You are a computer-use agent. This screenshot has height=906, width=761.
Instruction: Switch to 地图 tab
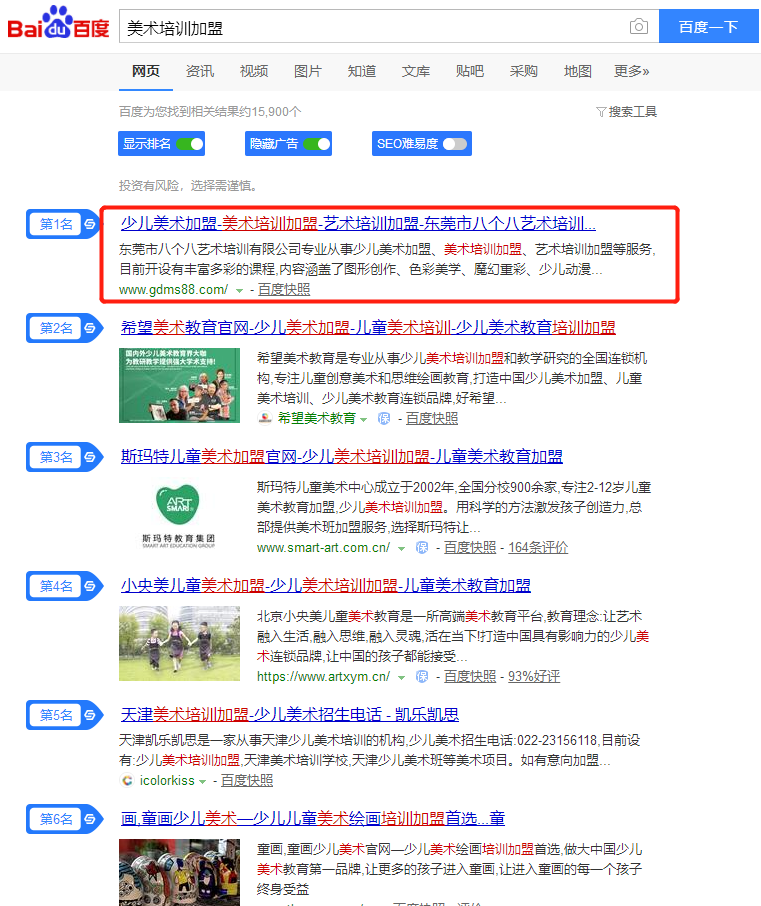tap(578, 72)
